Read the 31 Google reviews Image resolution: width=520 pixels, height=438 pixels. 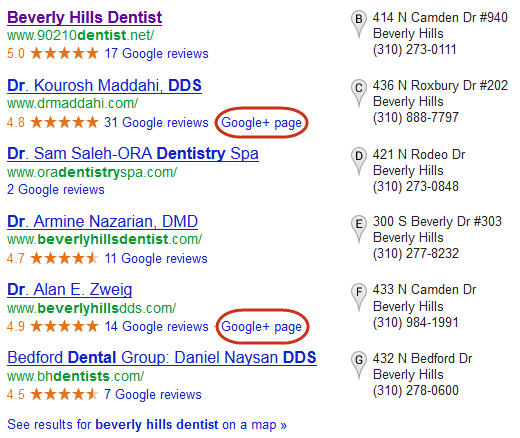click(x=156, y=123)
